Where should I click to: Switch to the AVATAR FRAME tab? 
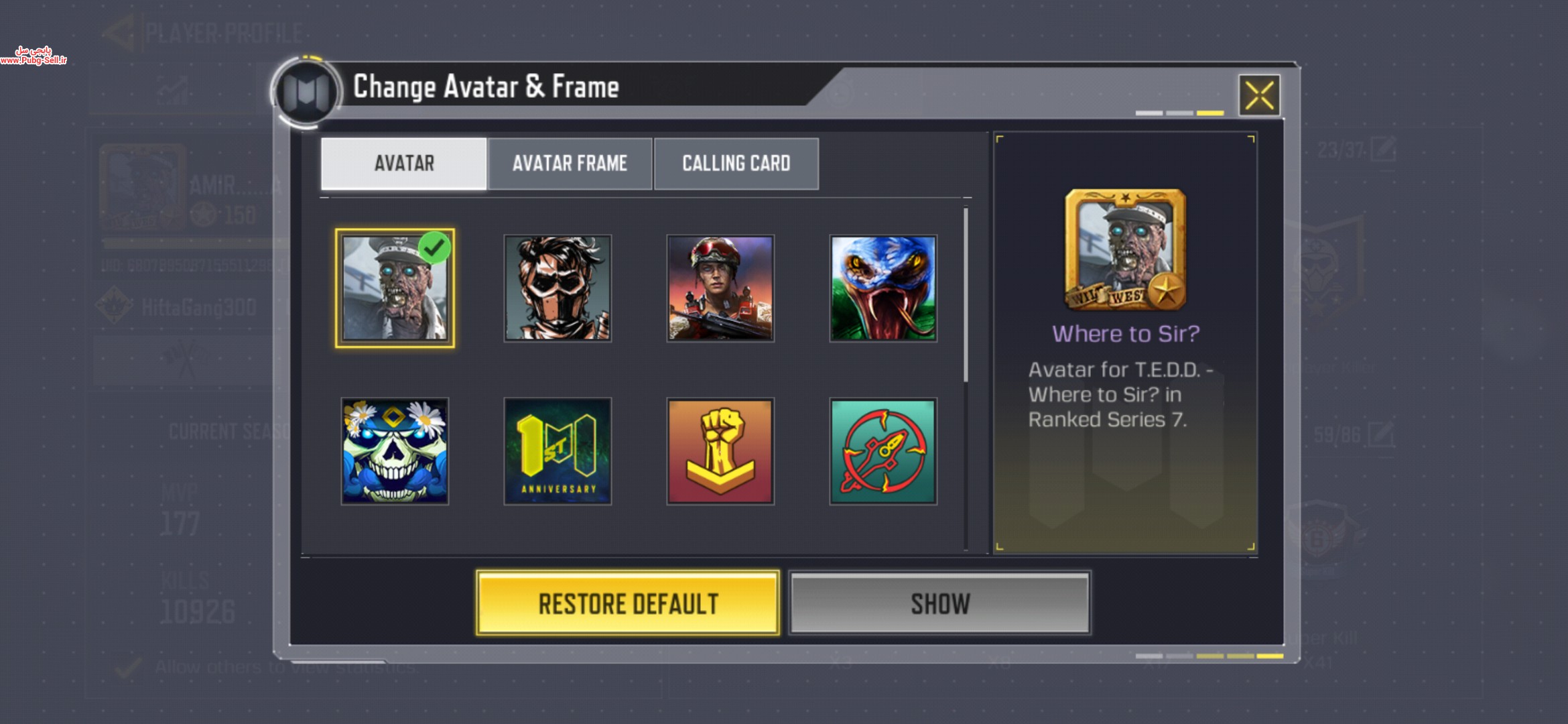click(570, 164)
